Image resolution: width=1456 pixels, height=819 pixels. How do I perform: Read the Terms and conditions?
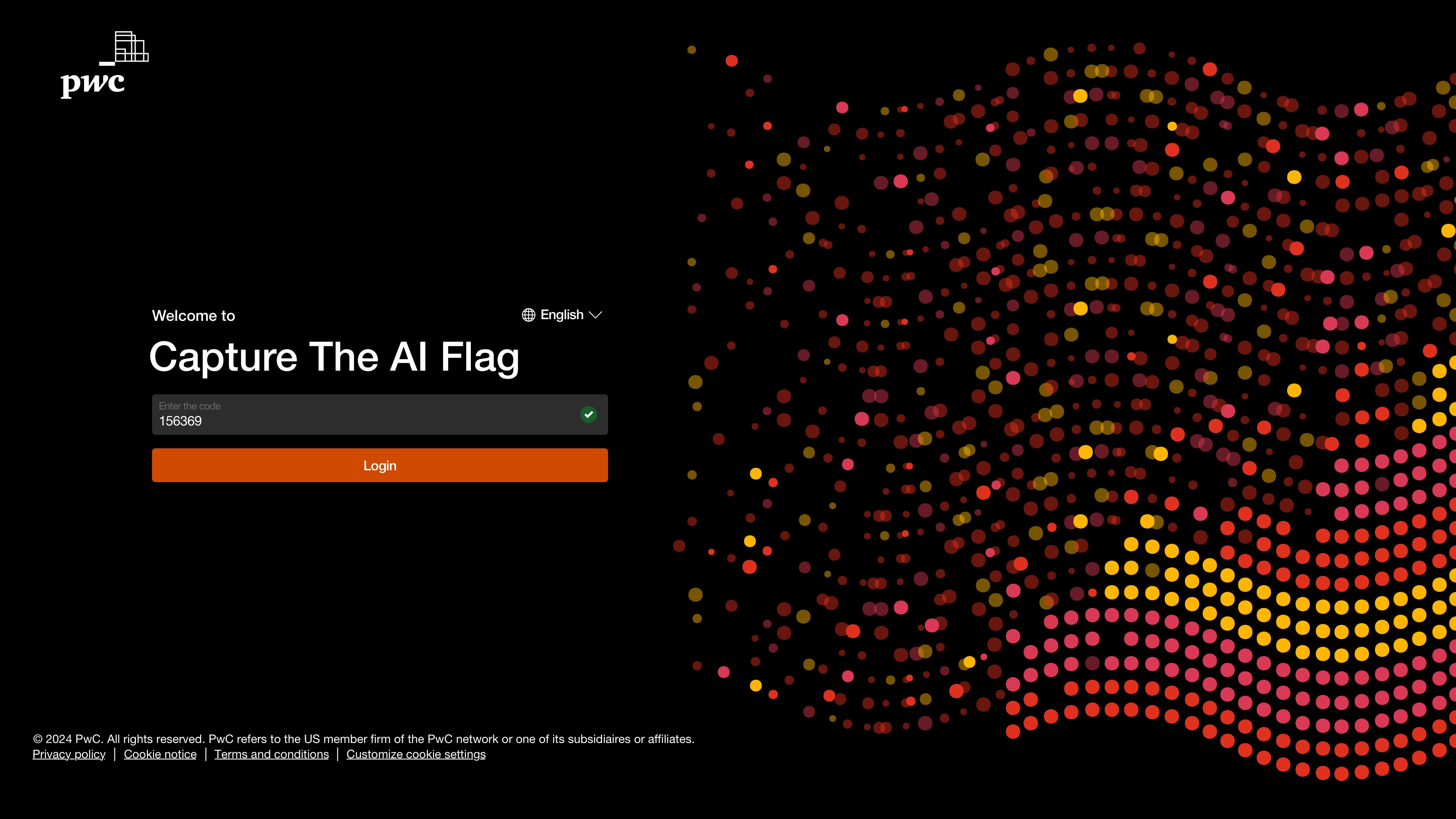[x=271, y=754]
